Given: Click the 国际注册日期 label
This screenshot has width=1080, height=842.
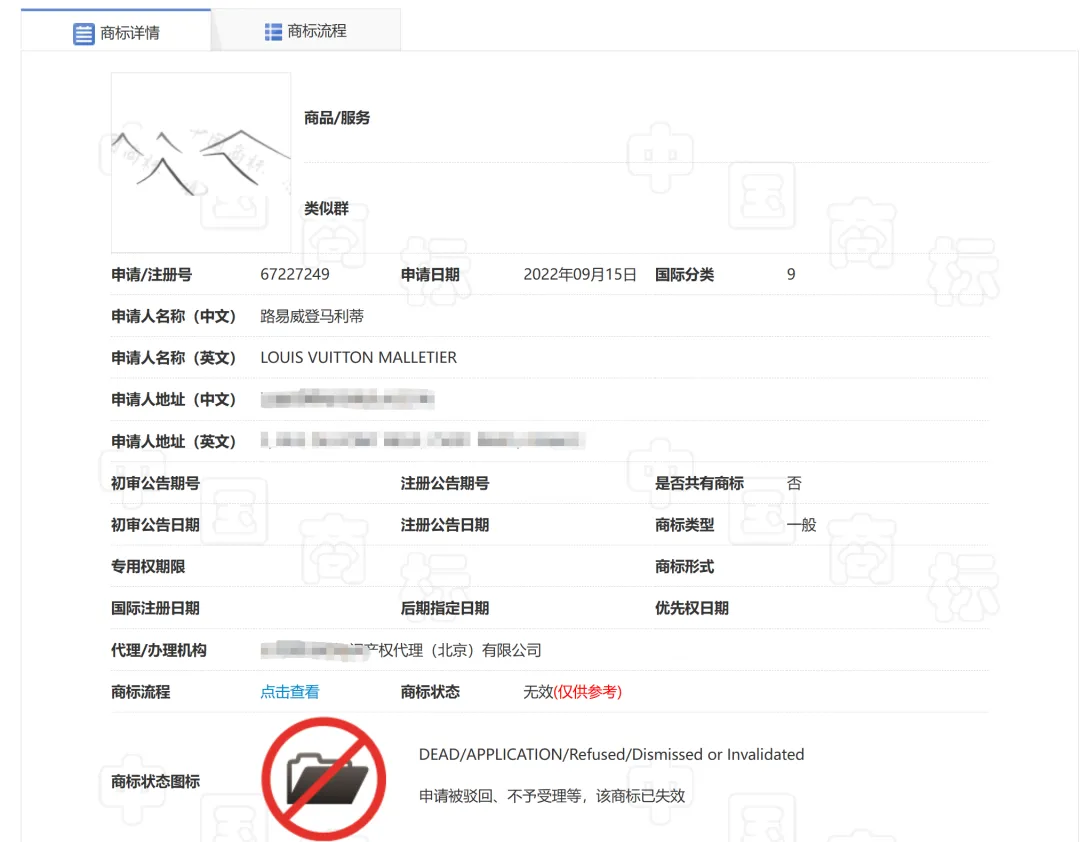Looking at the screenshot, I should [155, 608].
